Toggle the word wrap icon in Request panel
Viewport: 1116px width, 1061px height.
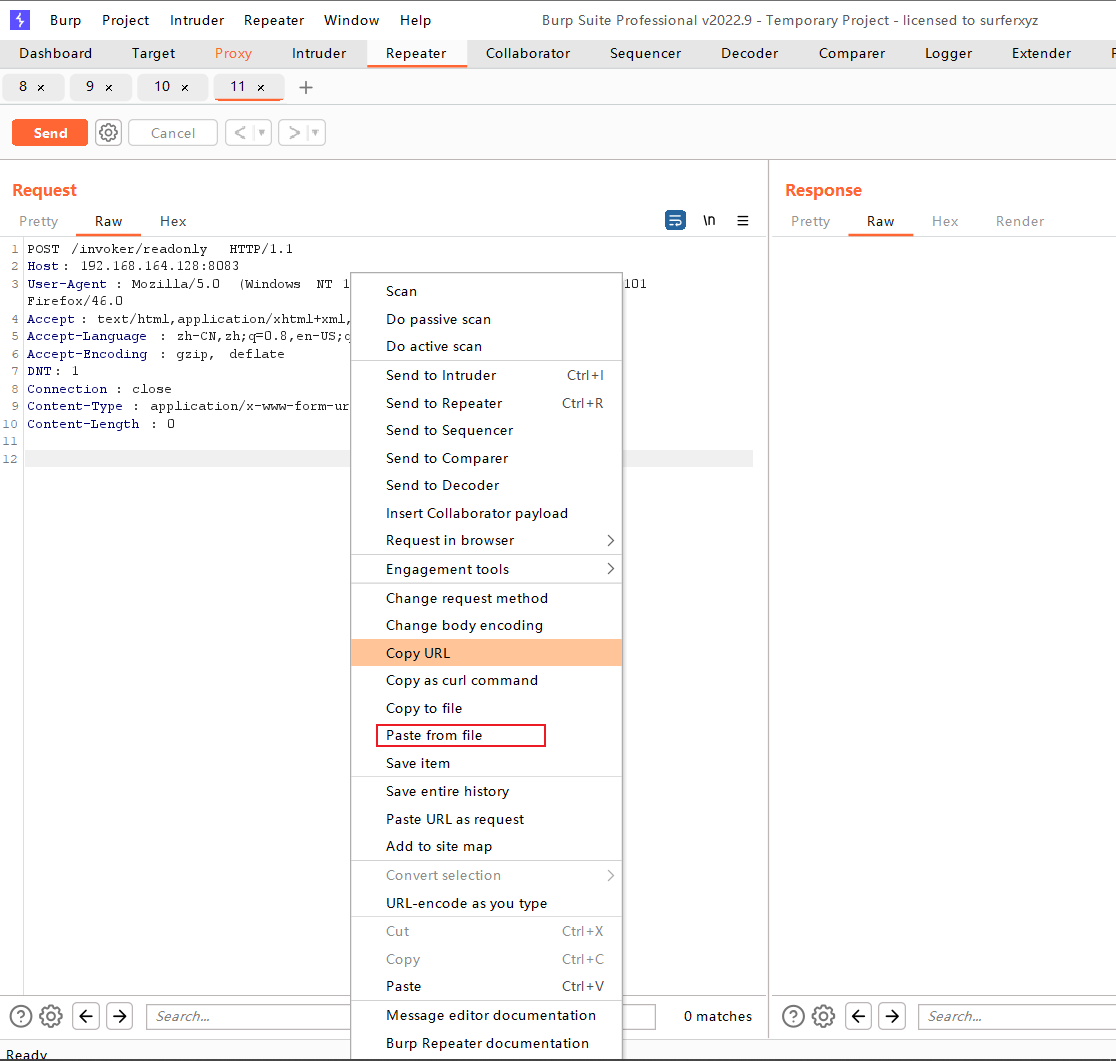click(676, 221)
